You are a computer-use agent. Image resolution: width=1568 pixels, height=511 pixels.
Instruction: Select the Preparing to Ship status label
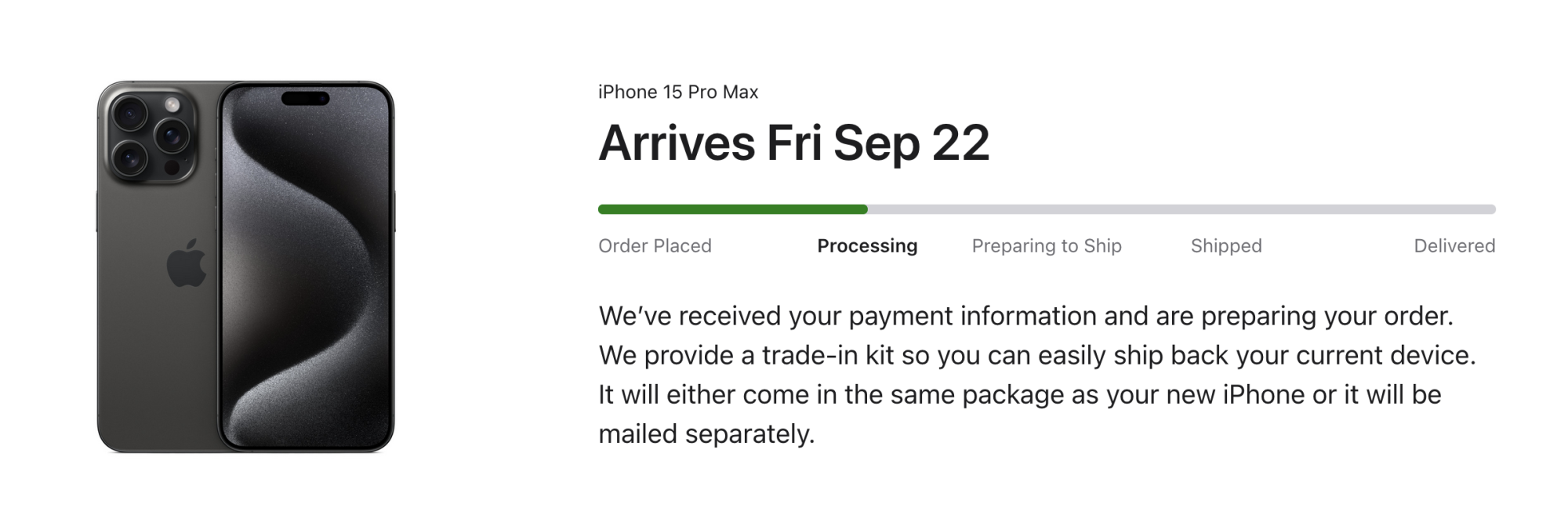pos(1047,246)
